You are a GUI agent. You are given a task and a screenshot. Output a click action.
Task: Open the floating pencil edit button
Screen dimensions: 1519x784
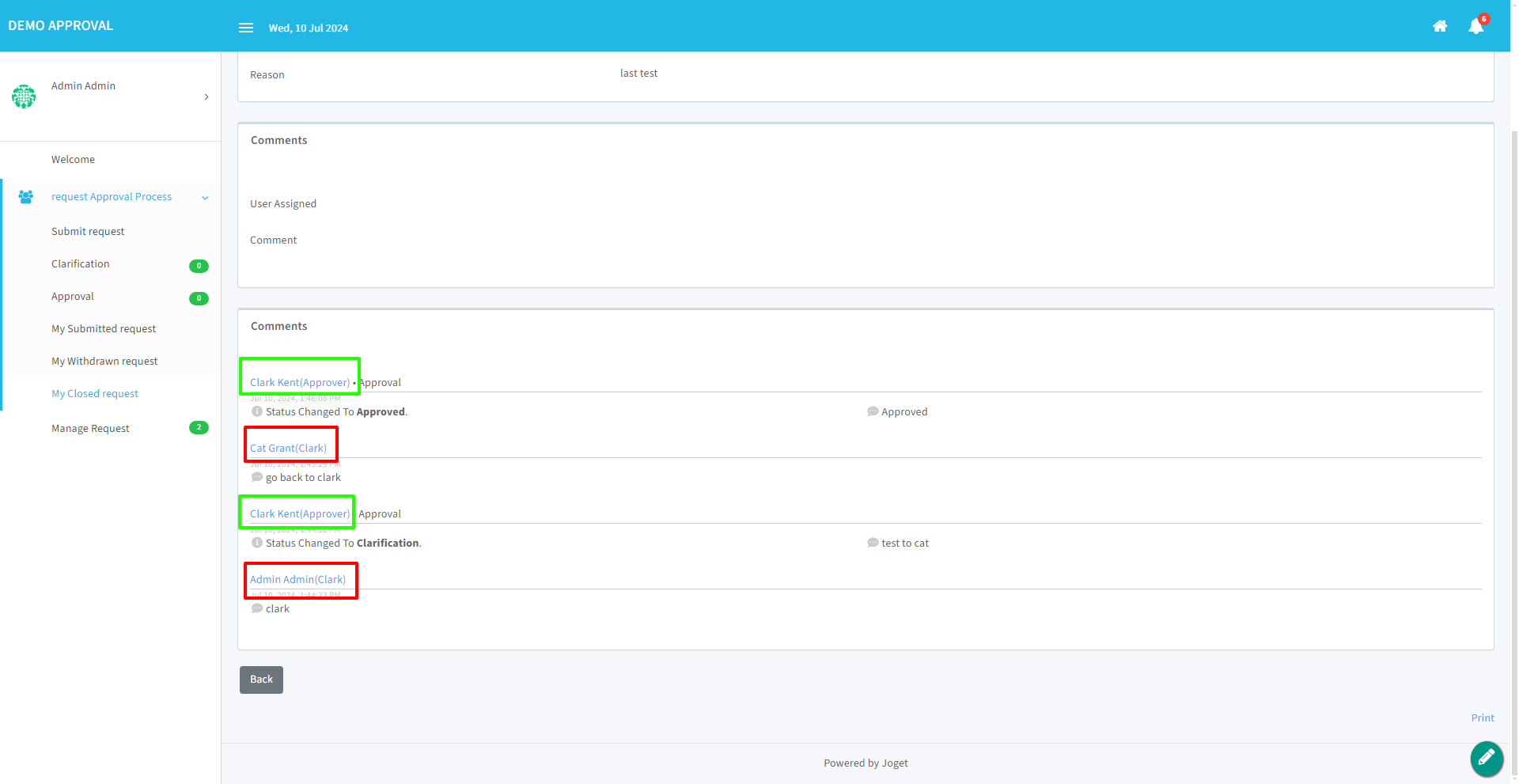click(1487, 758)
